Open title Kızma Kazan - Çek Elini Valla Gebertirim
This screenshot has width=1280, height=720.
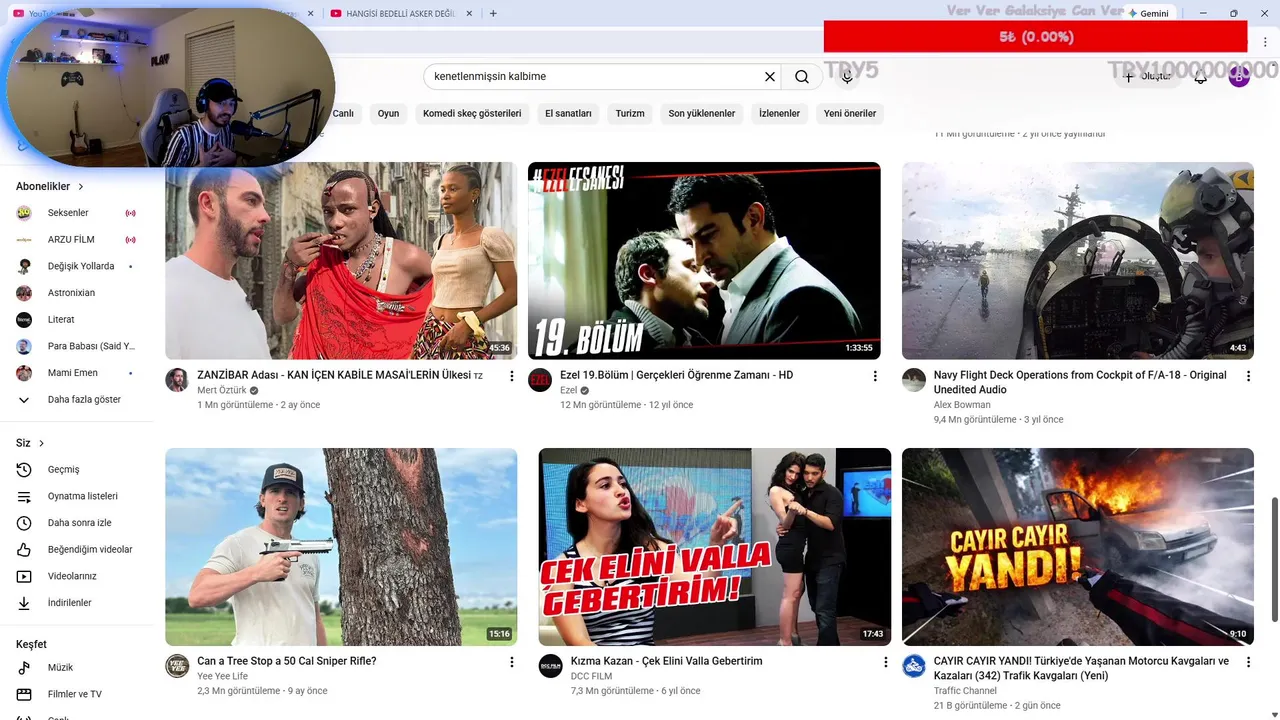pyautogui.click(x=667, y=661)
